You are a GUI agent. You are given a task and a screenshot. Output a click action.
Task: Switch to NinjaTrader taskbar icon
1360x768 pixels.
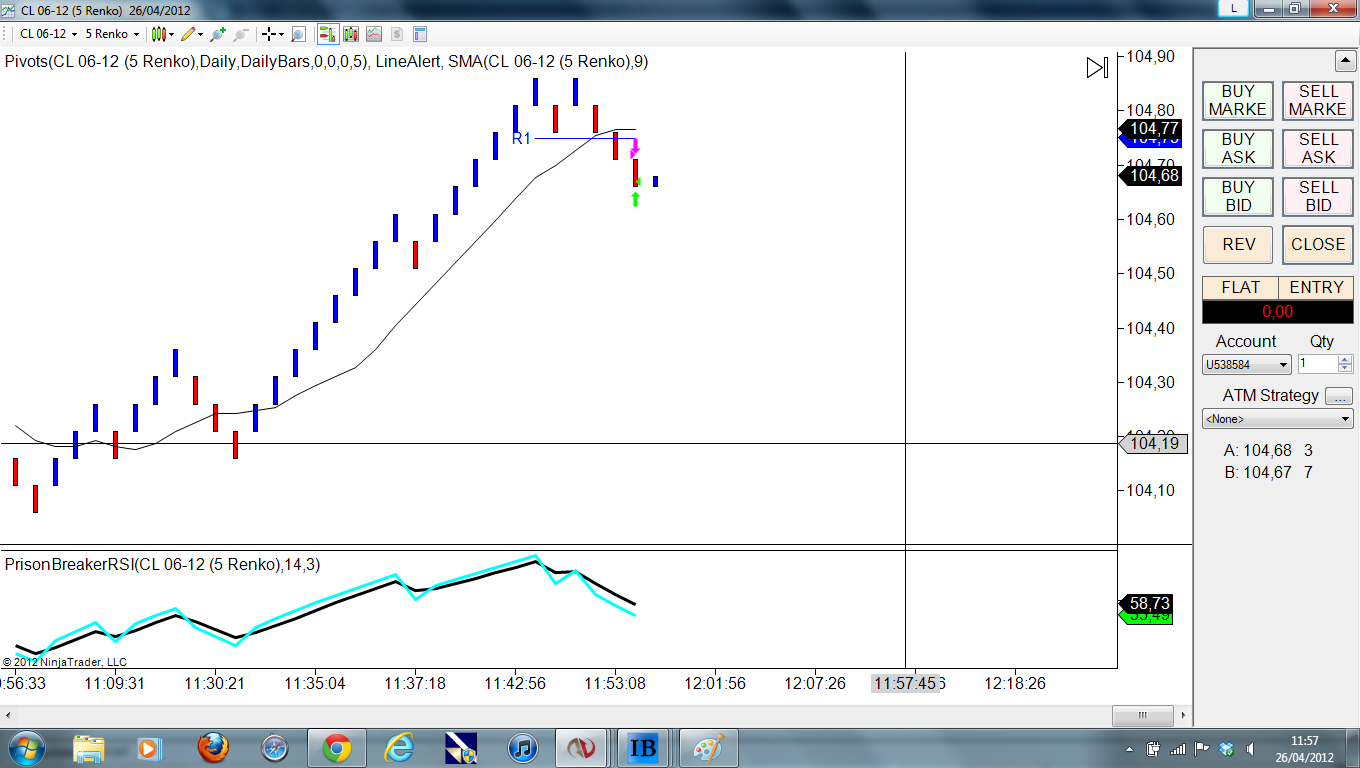pos(581,748)
